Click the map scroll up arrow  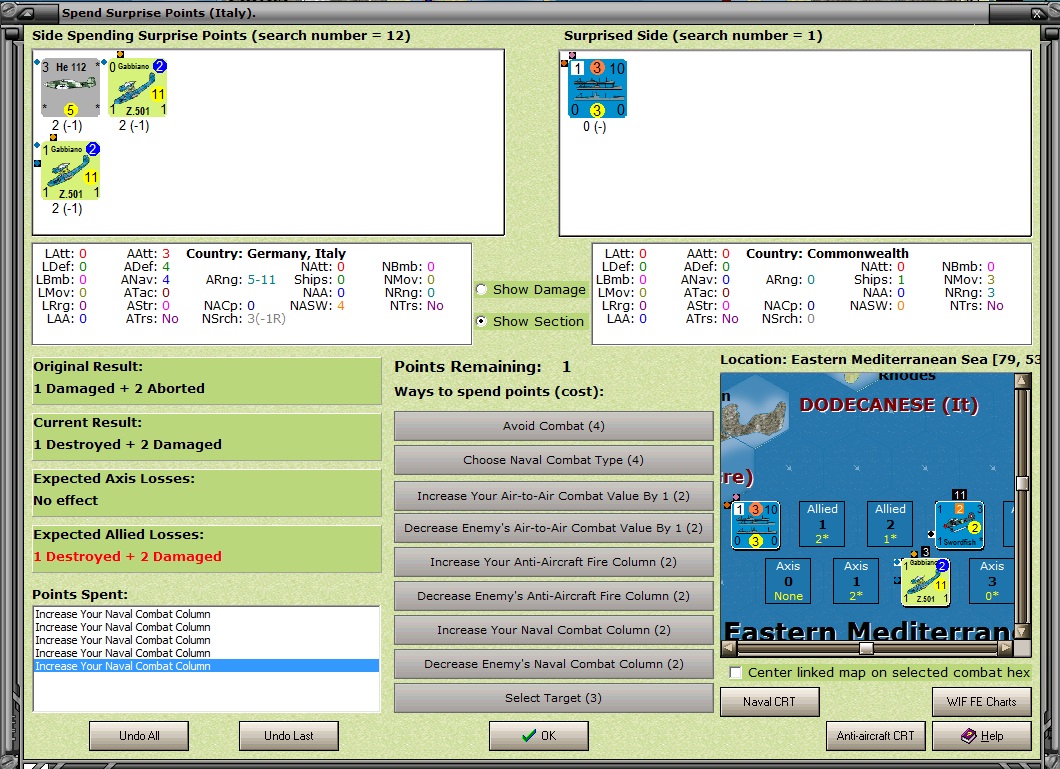[x=1022, y=380]
